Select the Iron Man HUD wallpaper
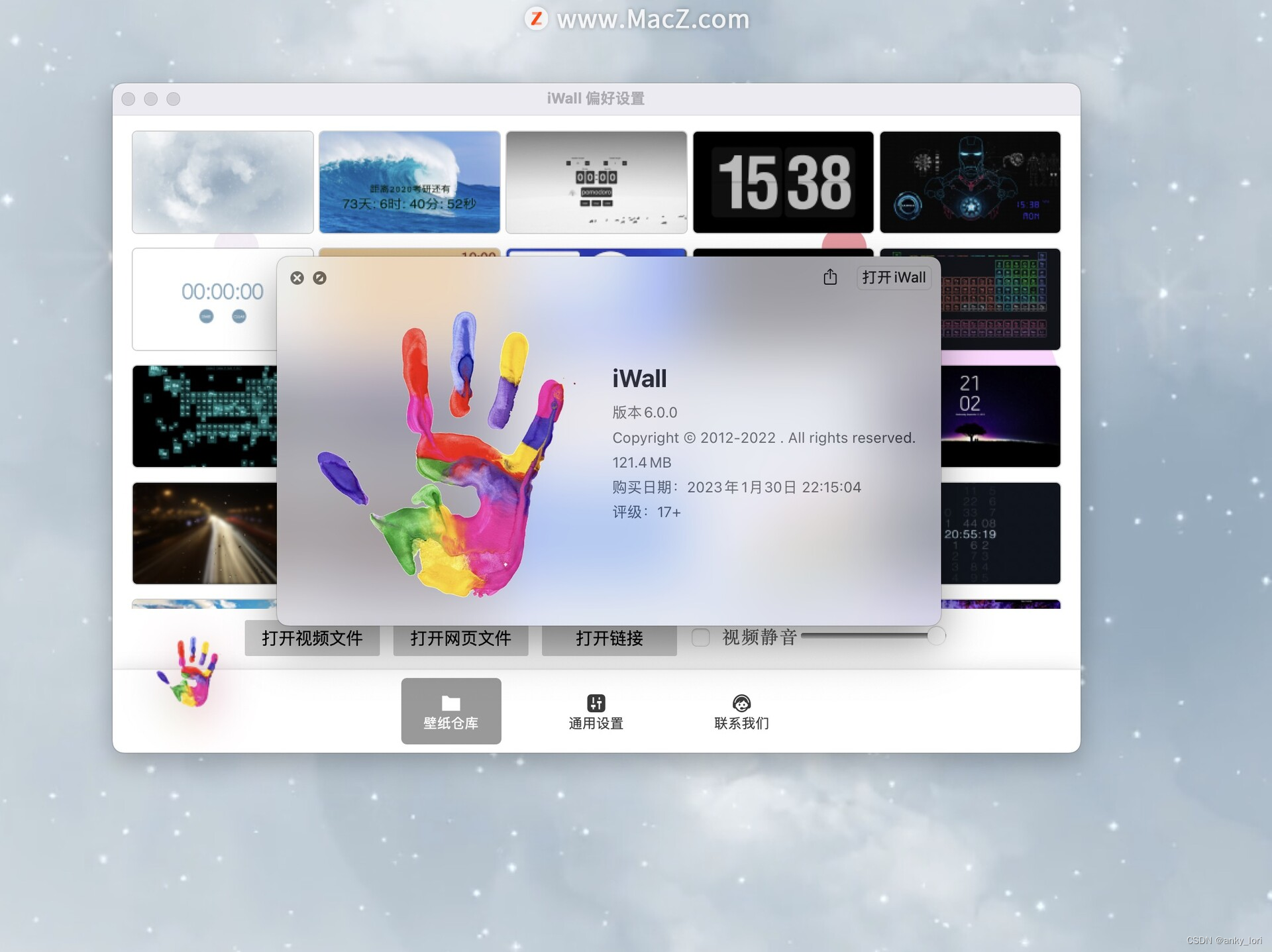Viewport: 1272px width, 952px height. (x=971, y=182)
